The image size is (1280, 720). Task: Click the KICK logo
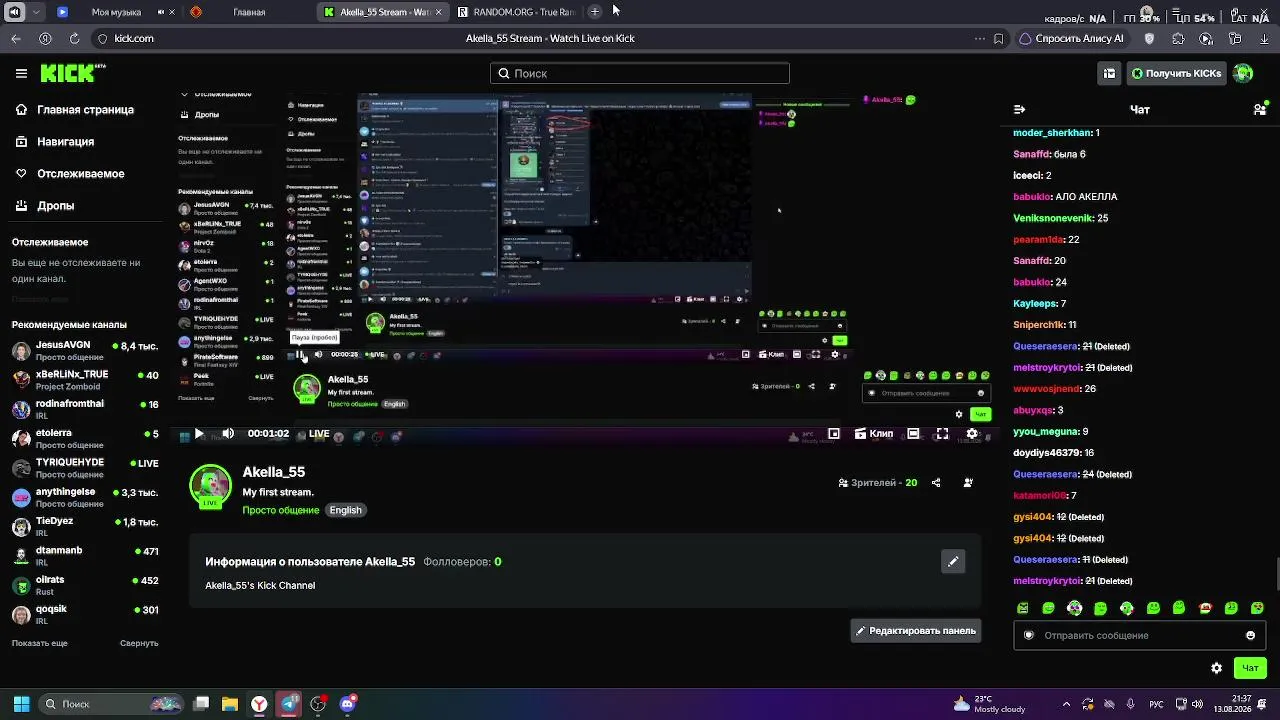(x=72, y=73)
